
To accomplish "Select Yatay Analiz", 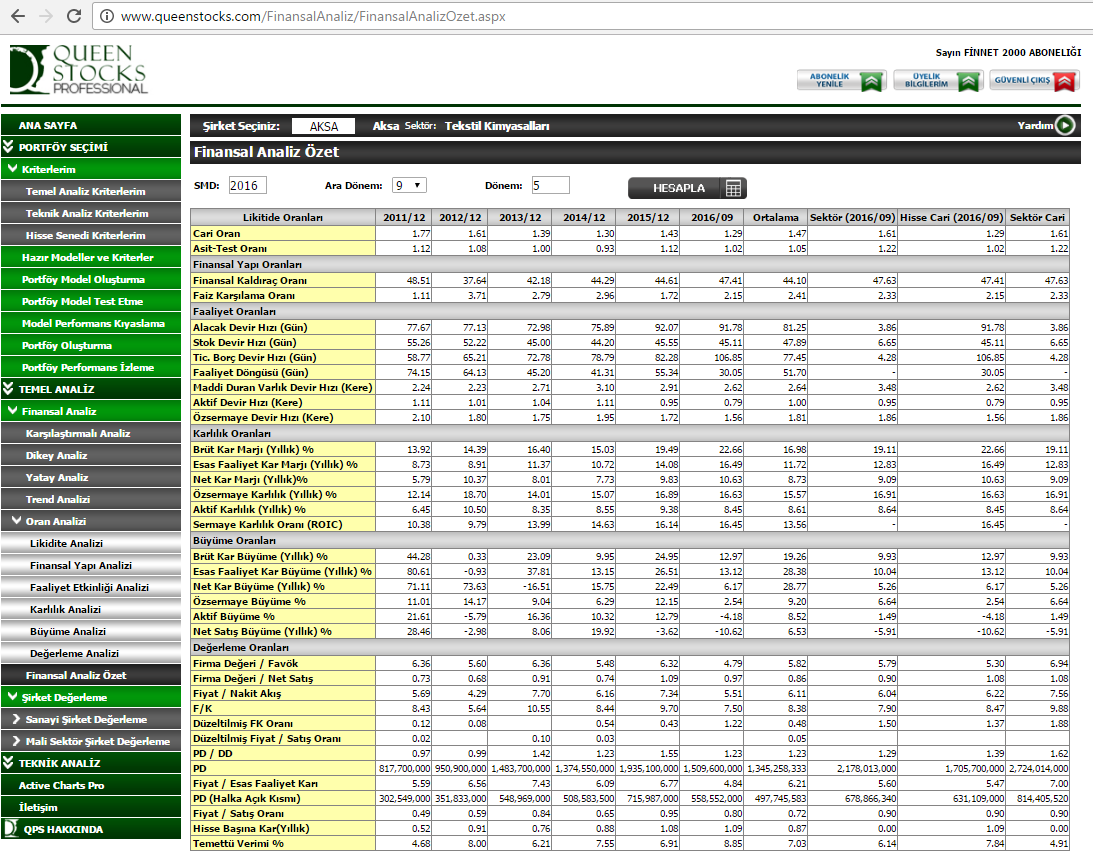I will pos(91,477).
